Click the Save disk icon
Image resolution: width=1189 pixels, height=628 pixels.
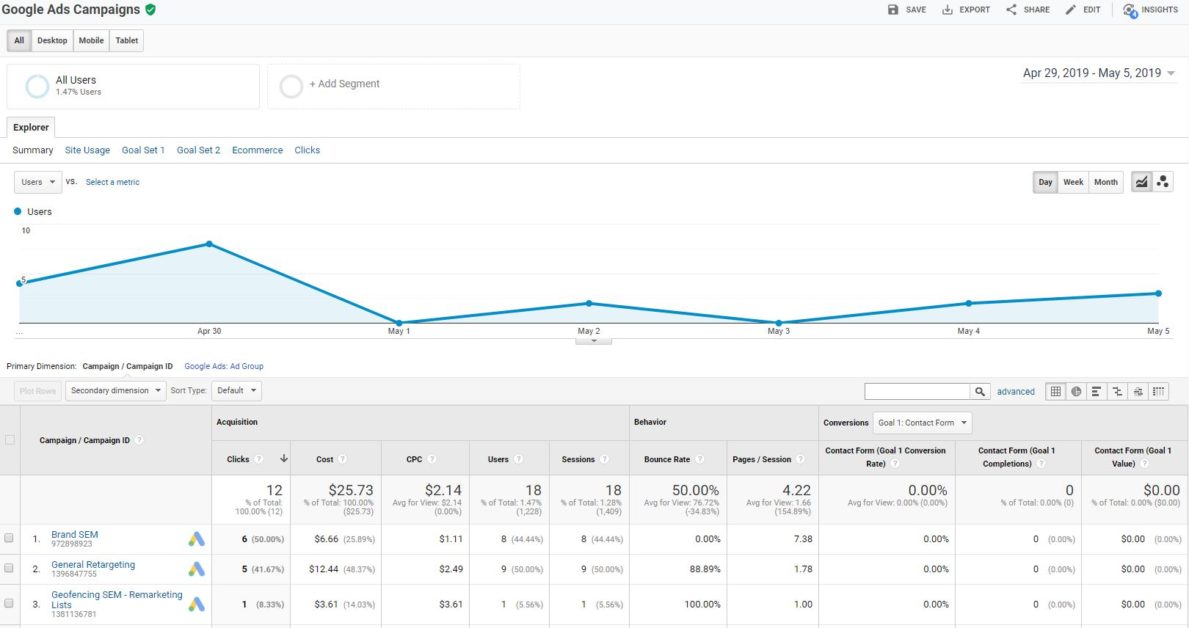pyautogui.click(x=893, y=10)
